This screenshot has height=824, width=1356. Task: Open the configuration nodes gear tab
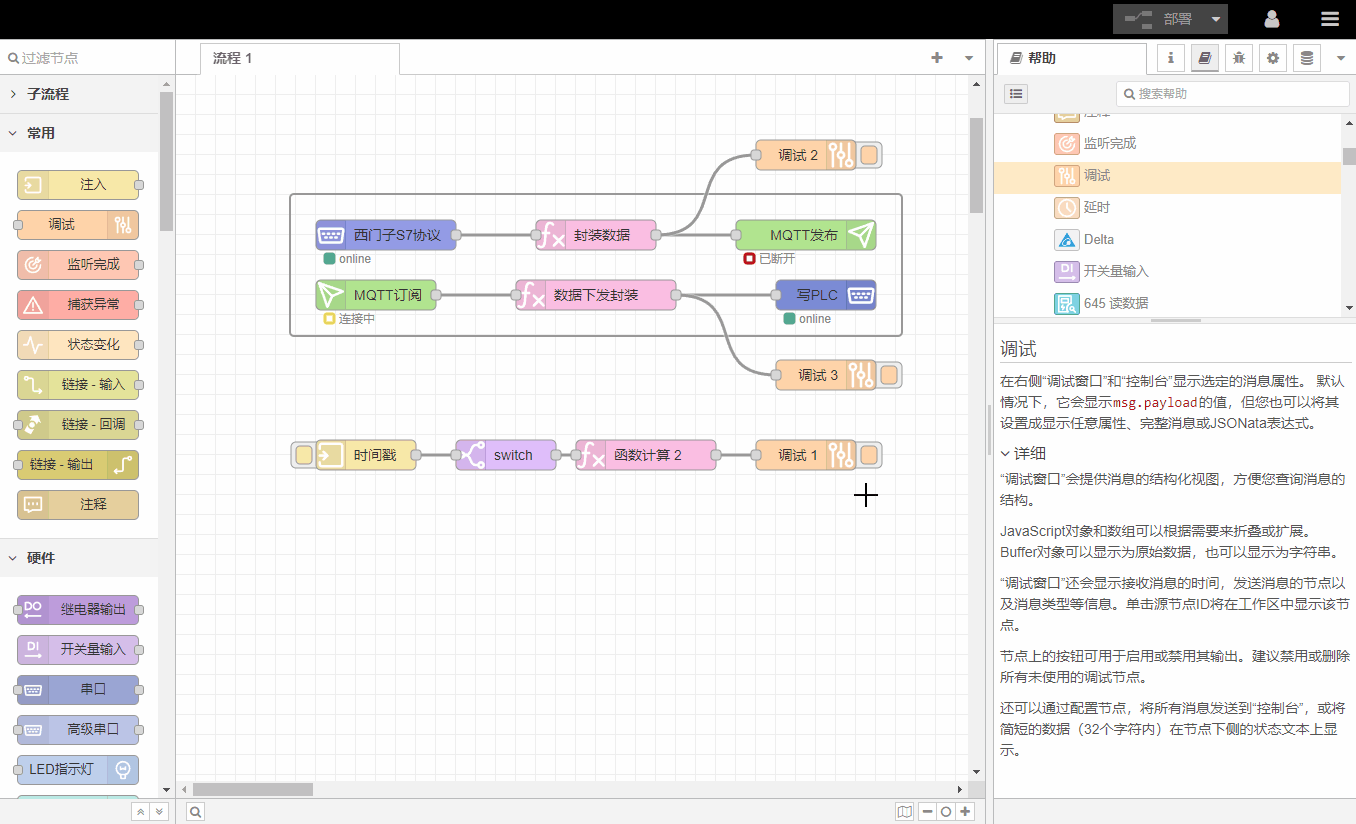(1273, 58)
